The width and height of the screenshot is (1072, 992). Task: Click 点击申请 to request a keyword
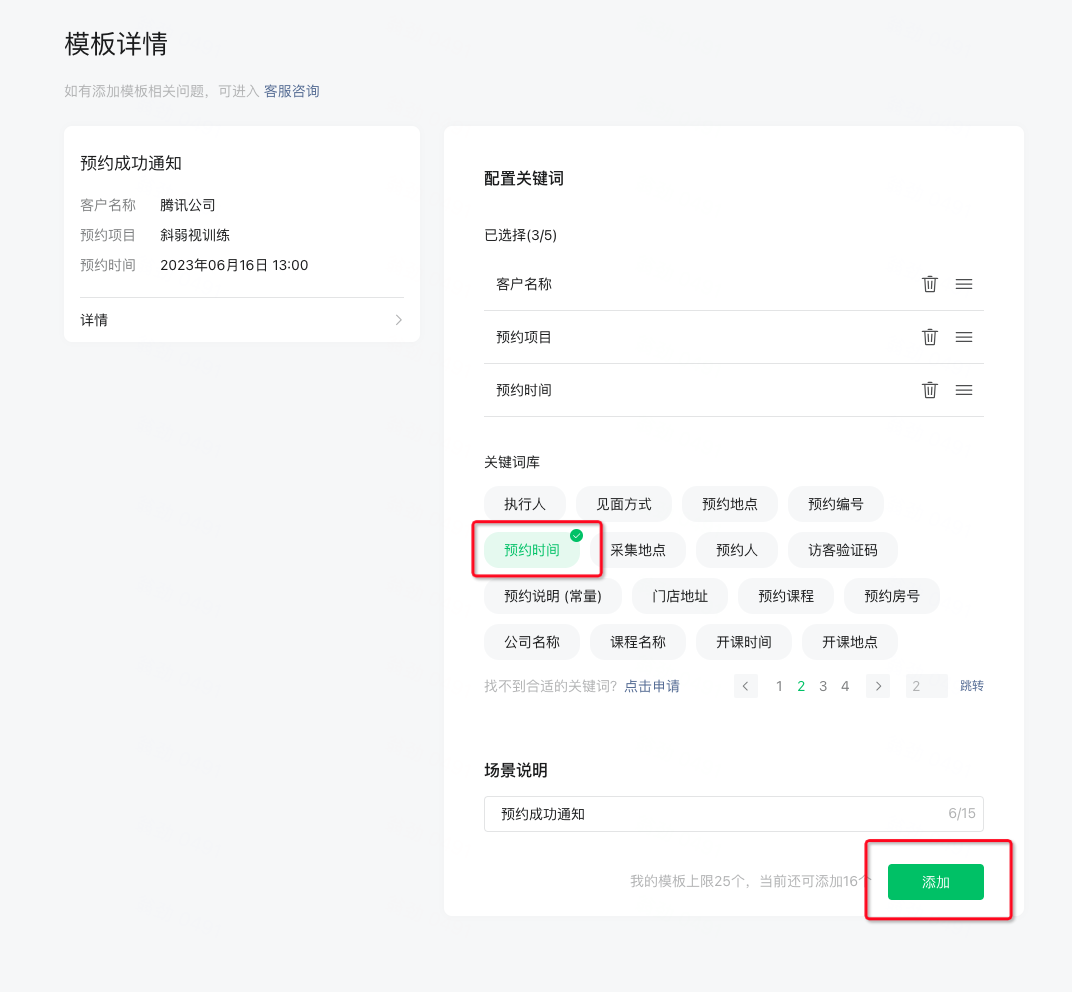coord(652,686)
